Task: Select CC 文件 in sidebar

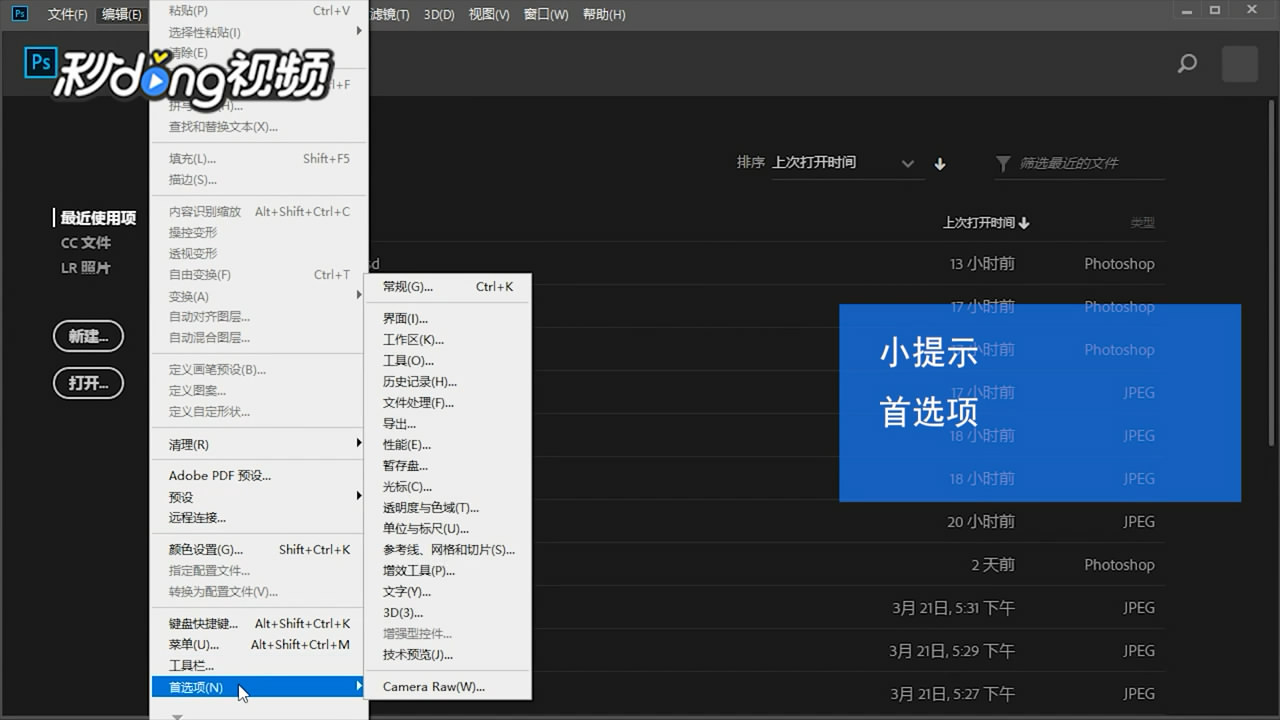Action: [x=86, y=243]
